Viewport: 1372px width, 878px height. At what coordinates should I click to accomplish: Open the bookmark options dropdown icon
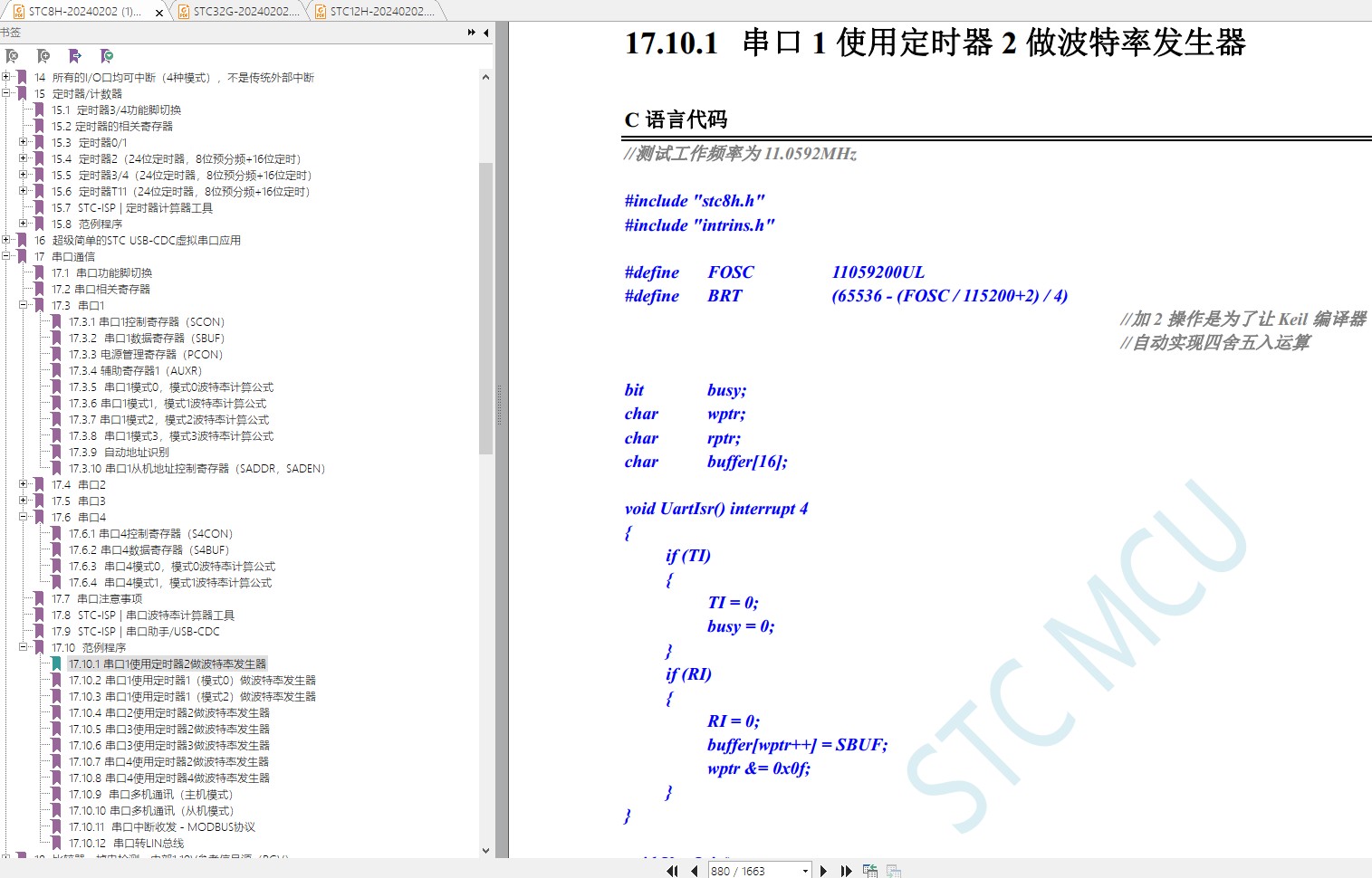pos(107,56)
